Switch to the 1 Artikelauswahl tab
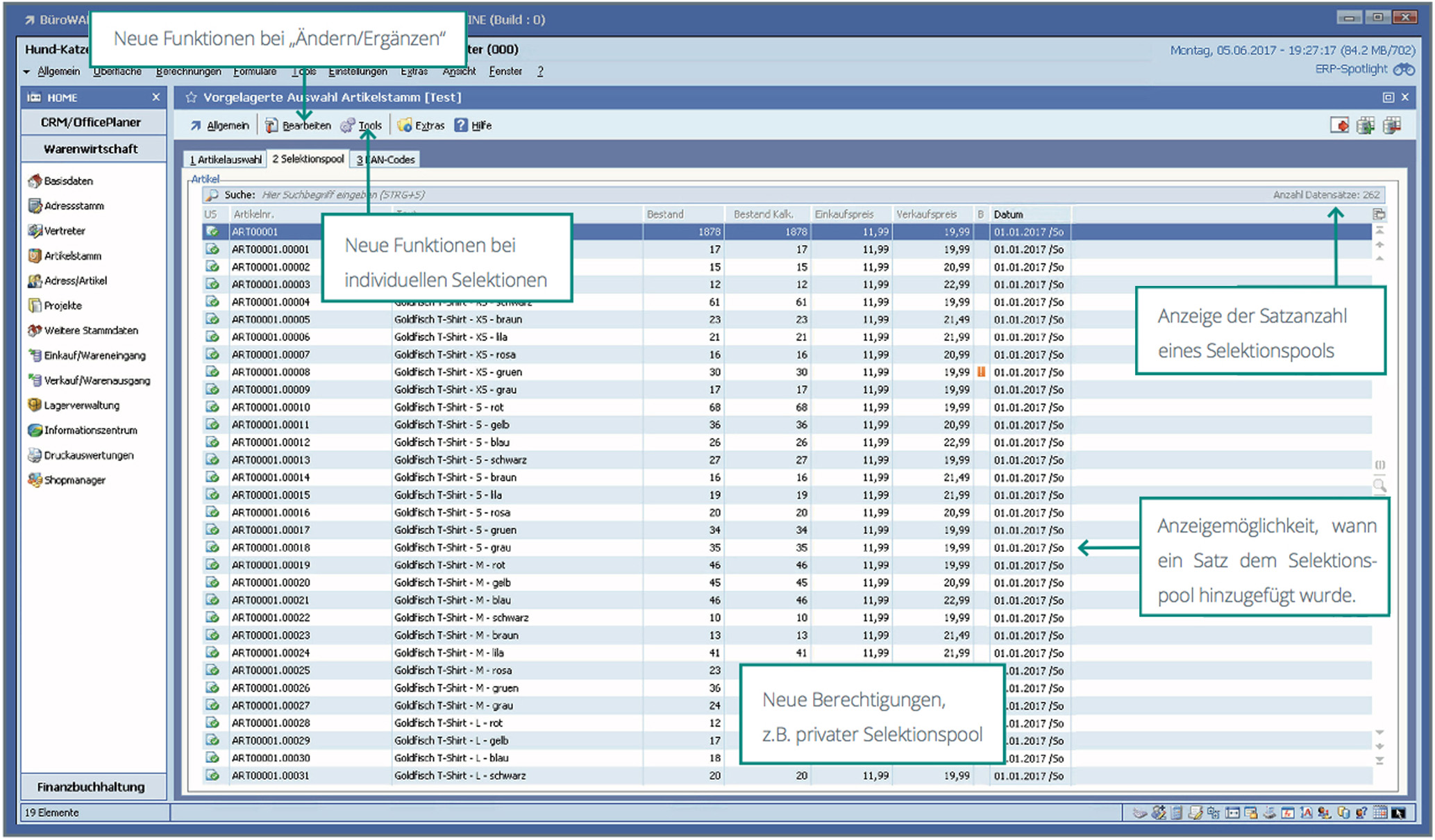 pyautogui.click(x=225, y=160)
